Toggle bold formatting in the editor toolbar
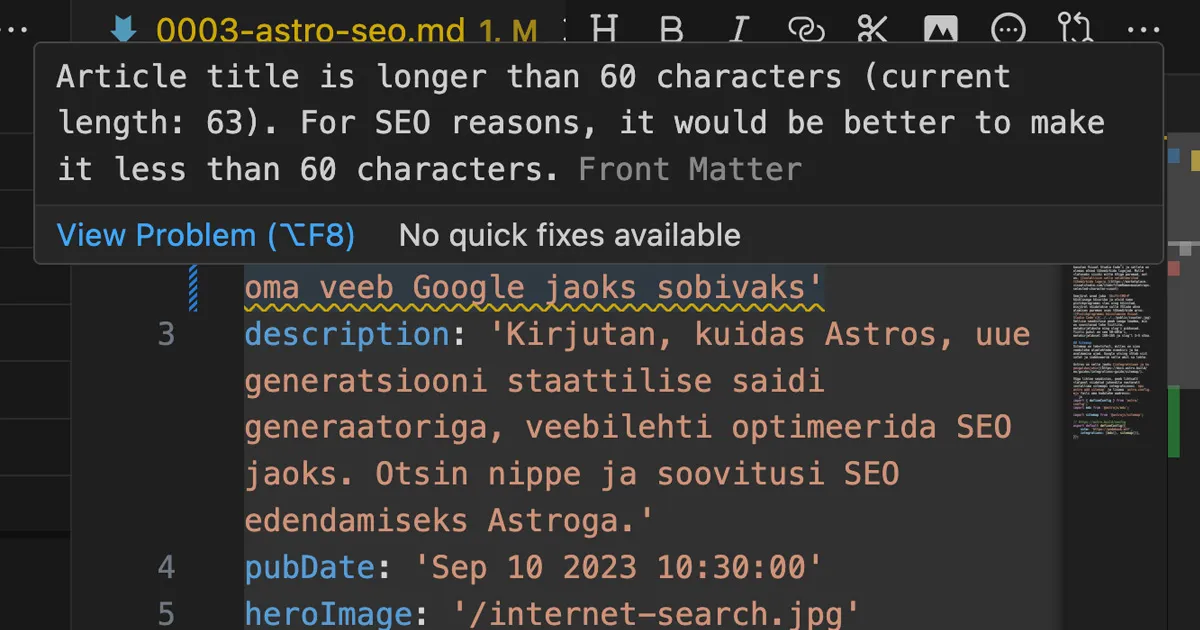The width and height of the screenshot is (1200, 630). 672,28
